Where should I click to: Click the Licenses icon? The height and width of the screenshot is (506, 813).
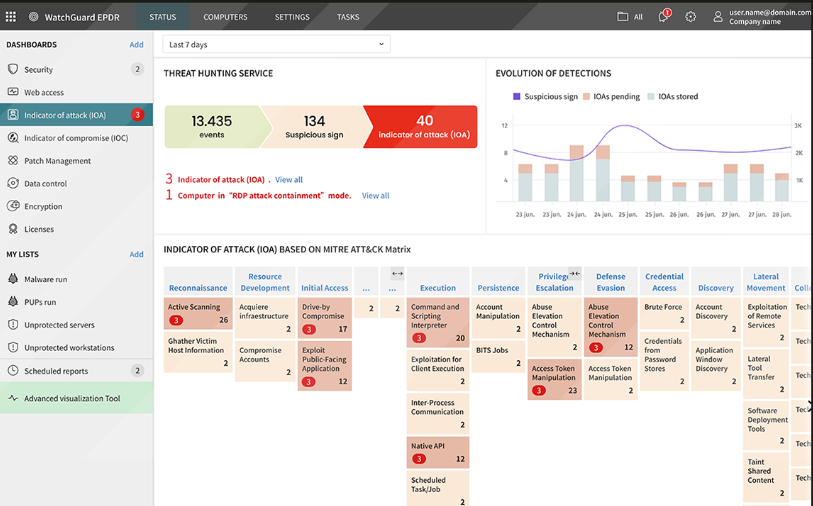[13, 229]
